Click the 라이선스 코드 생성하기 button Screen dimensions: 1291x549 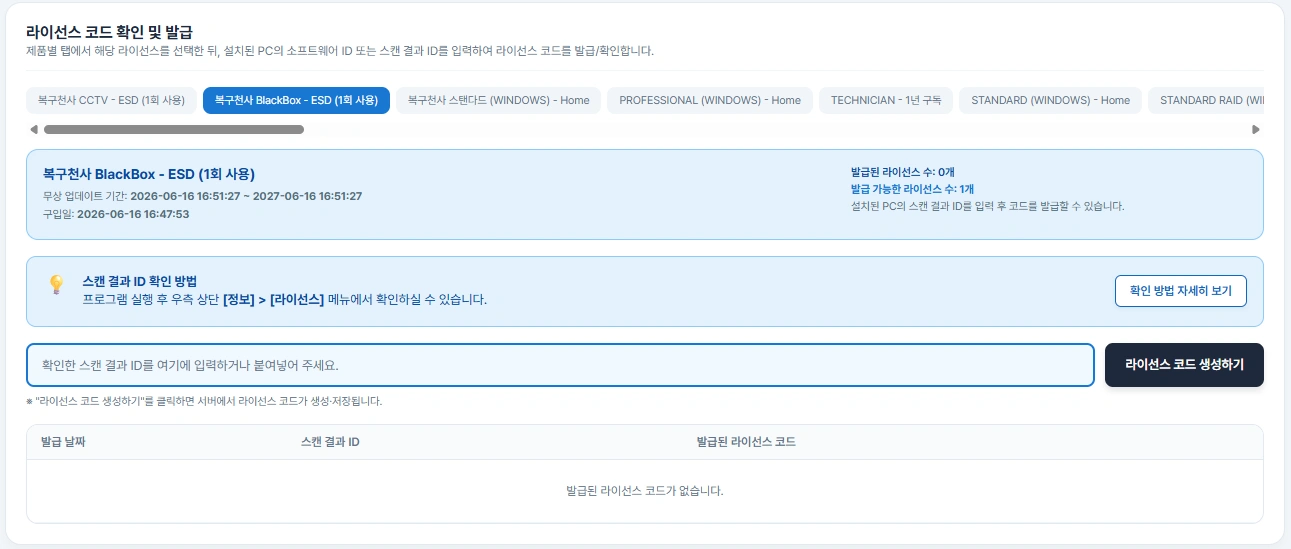[x=1184, y=365]
